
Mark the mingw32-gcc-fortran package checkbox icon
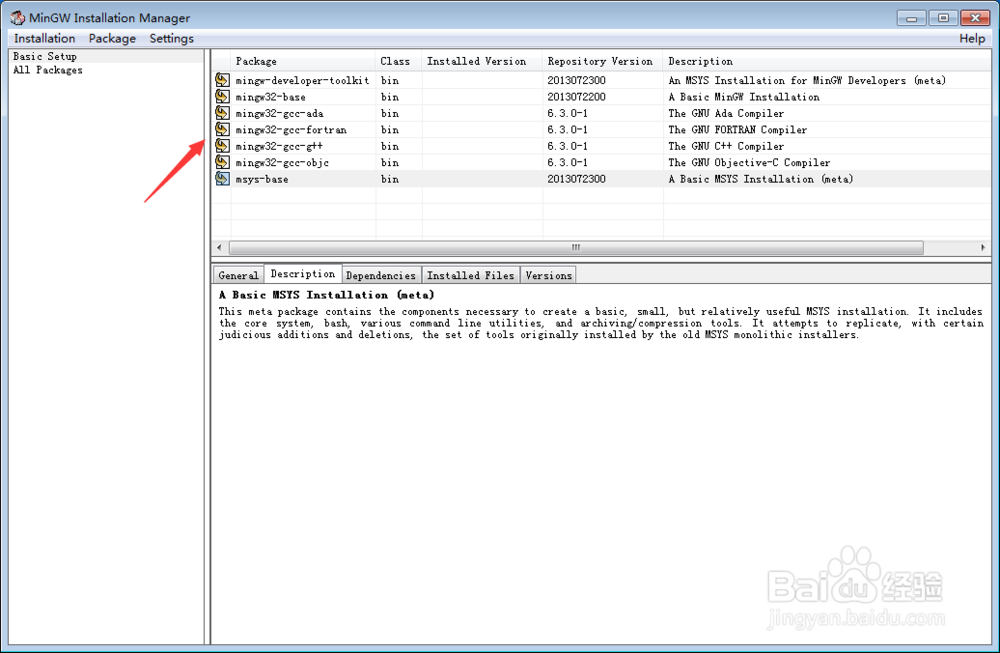222,129
